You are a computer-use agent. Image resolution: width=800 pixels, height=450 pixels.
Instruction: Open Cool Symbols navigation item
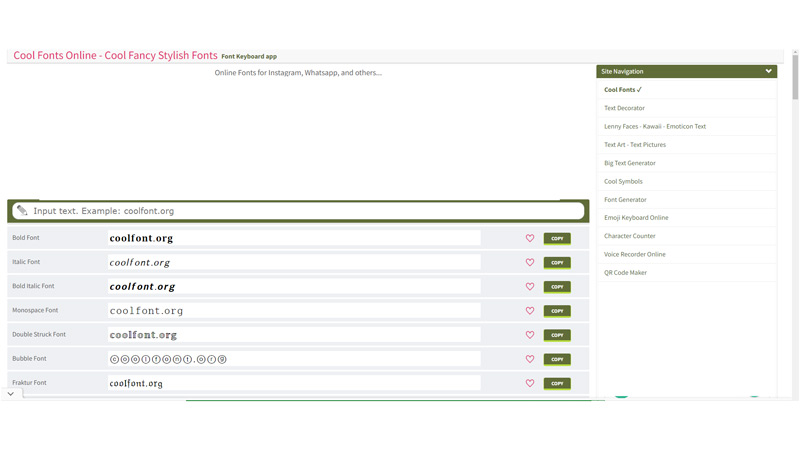[623, 182]
